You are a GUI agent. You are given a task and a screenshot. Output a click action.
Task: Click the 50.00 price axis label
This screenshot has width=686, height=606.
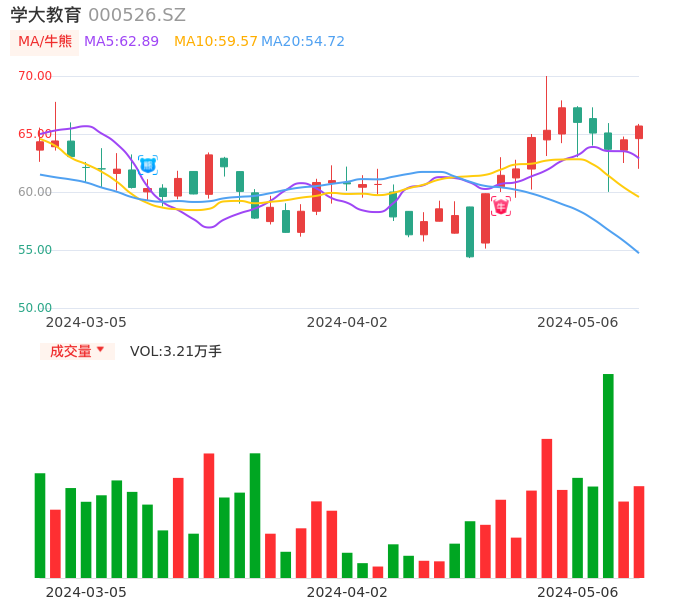coord(35,308)
